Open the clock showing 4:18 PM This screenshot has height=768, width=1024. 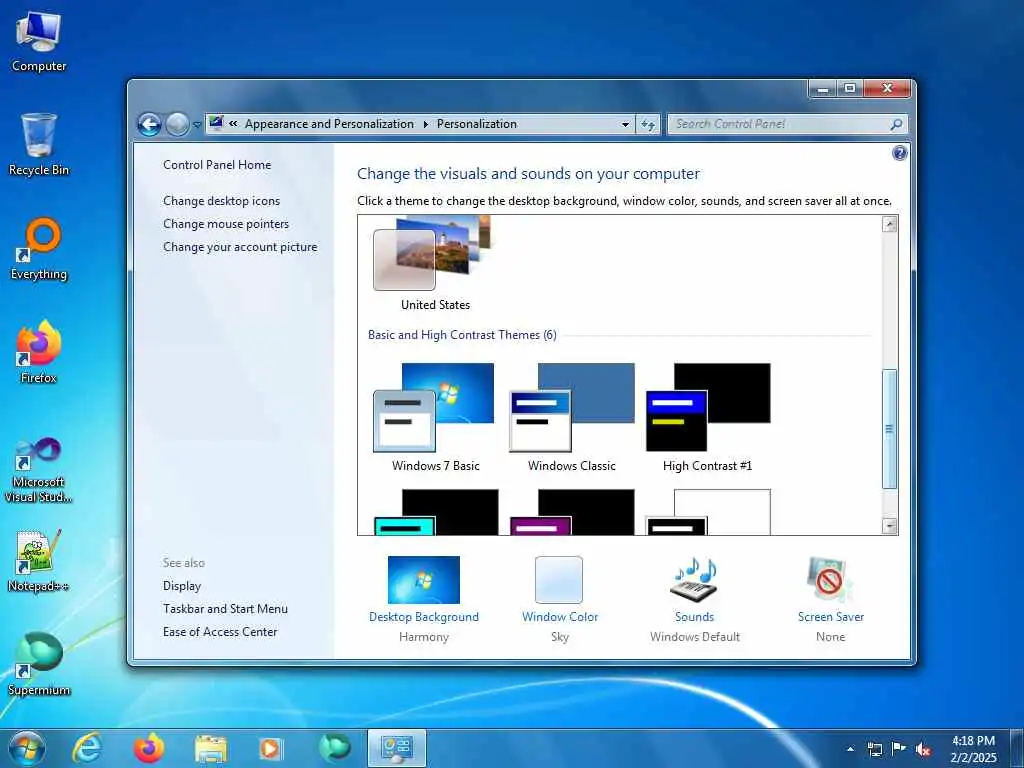tap(973, 749)
